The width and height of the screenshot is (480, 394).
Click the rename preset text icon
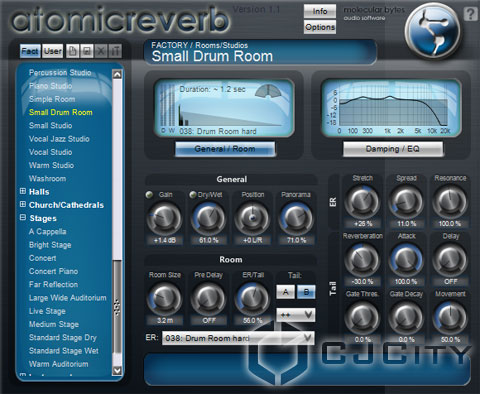[115, 51]
